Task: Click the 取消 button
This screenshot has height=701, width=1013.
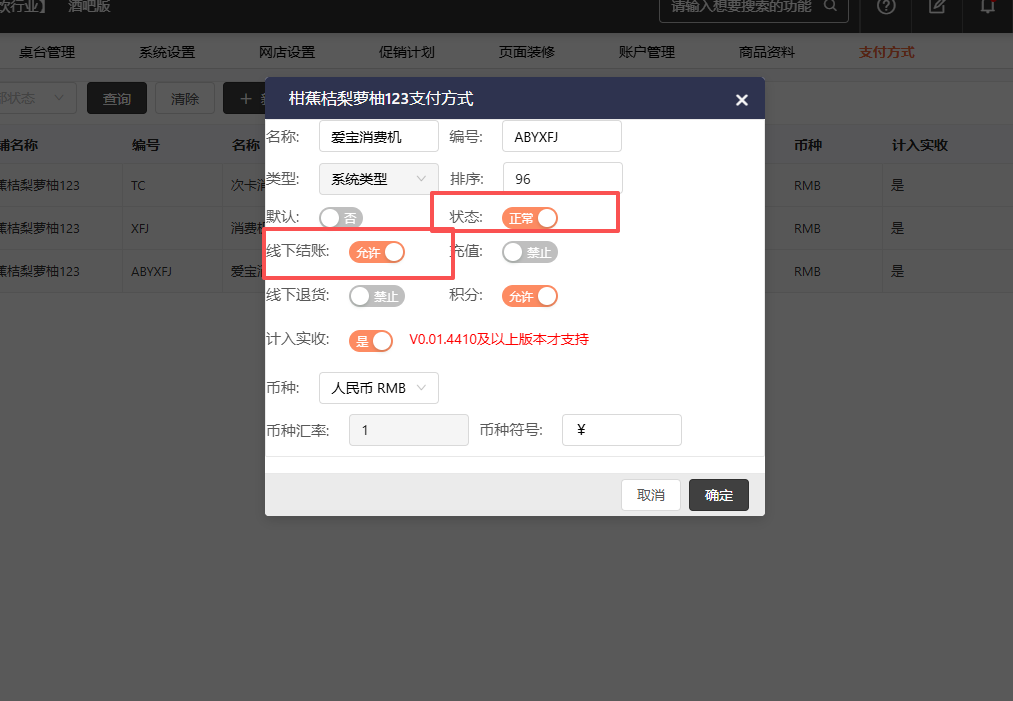Action: [650, 495]
